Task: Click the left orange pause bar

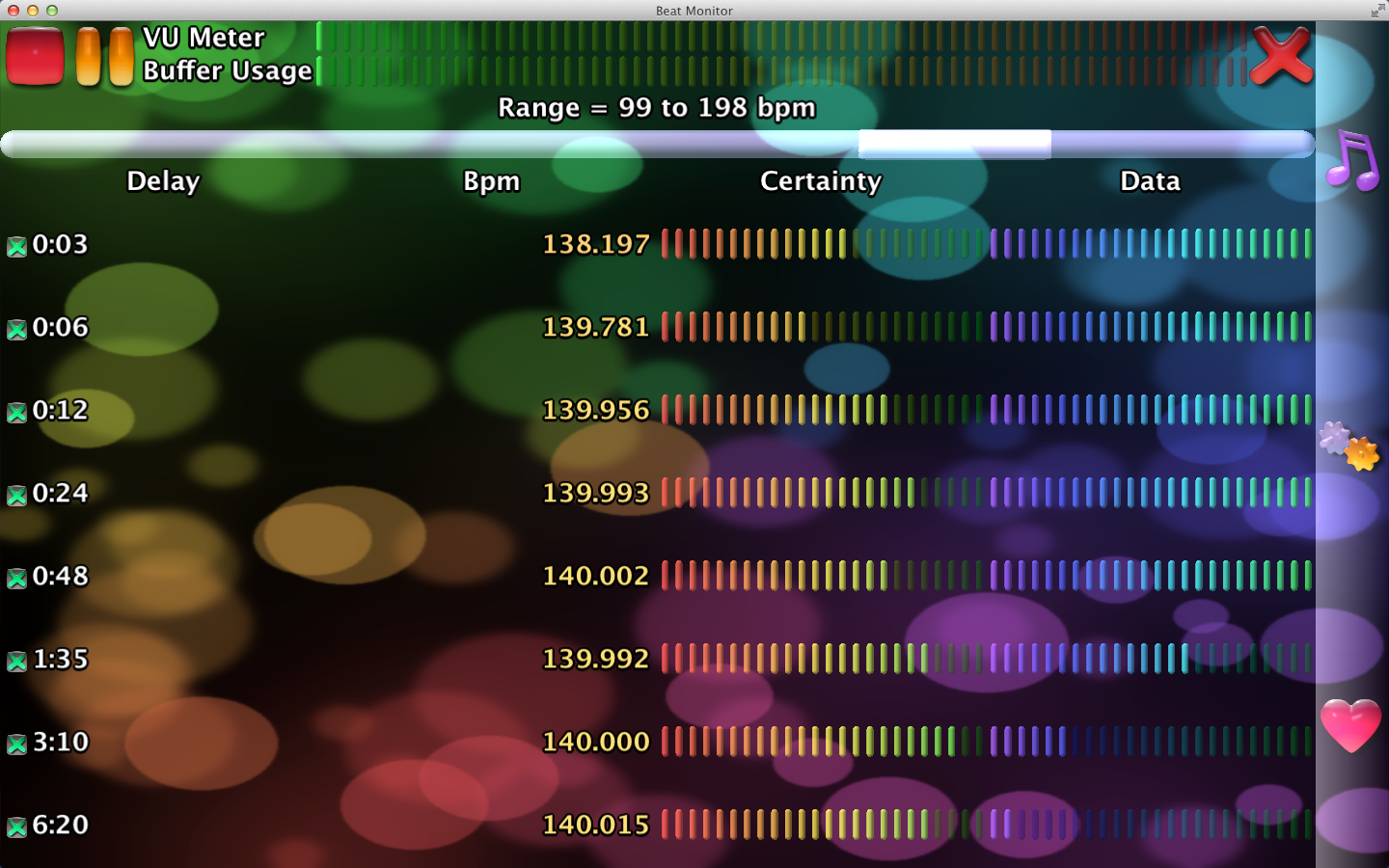Action: click(88, 57)
